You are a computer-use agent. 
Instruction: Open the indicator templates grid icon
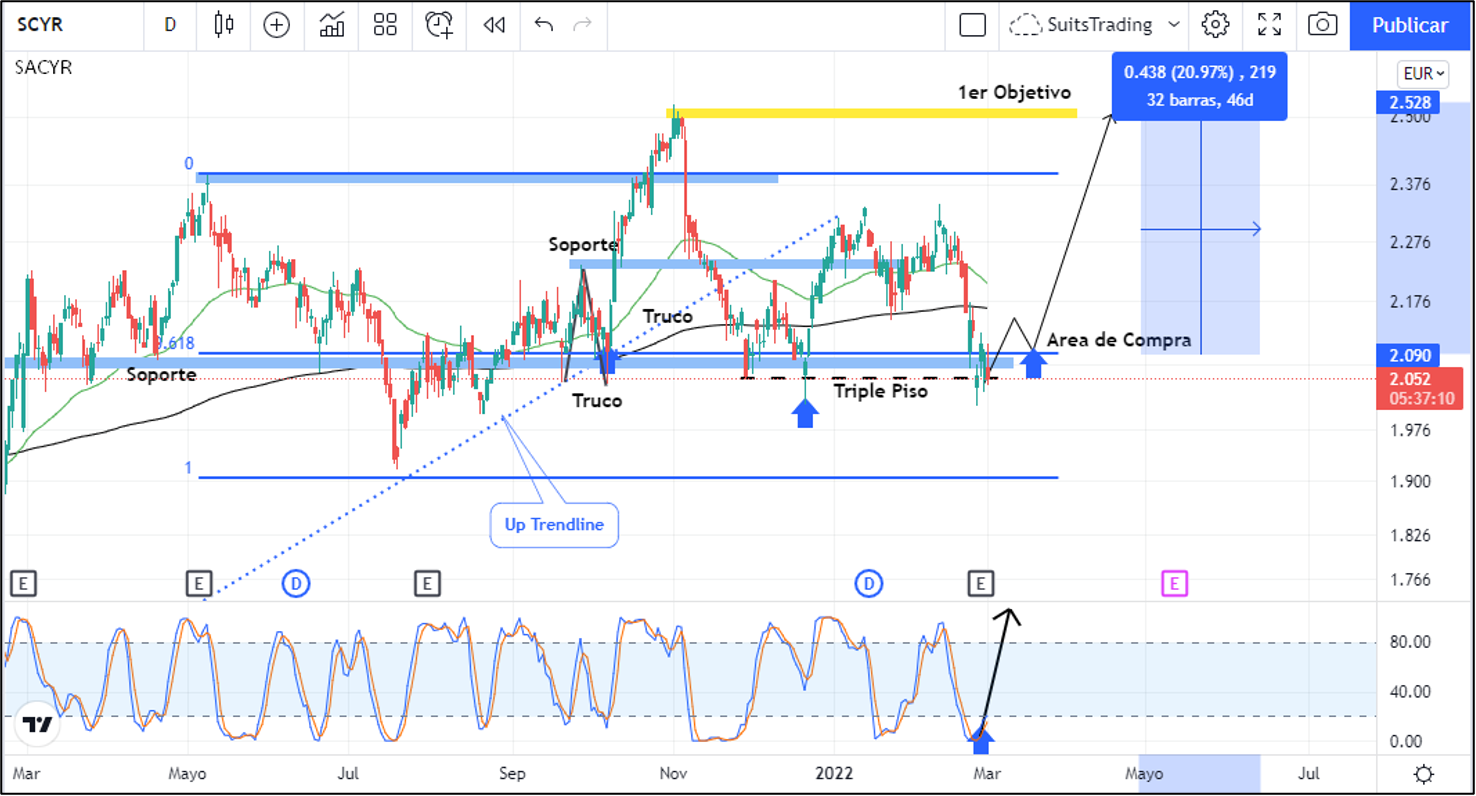click(385, 25)
